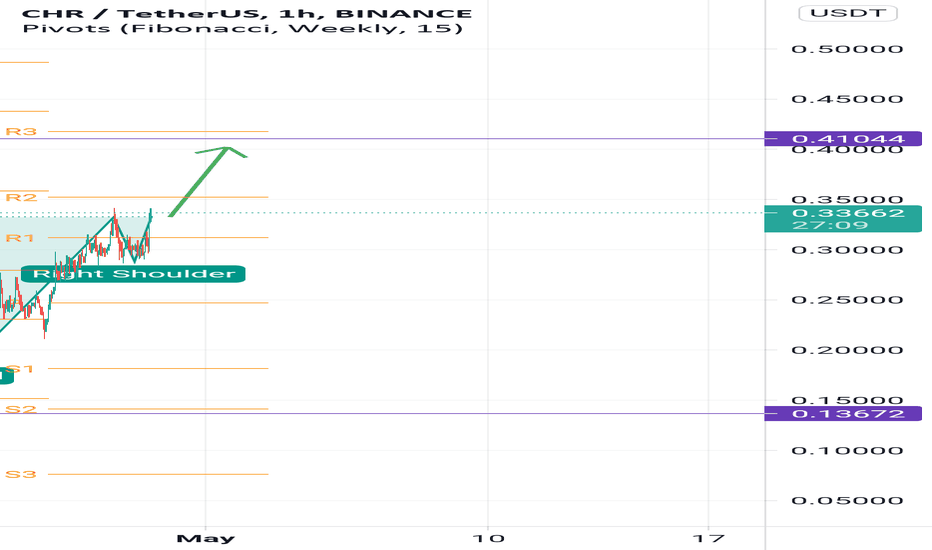Select the purple 0.41044 price label
This screenshot has width=932, height=550.
click(x=843, y=139)
